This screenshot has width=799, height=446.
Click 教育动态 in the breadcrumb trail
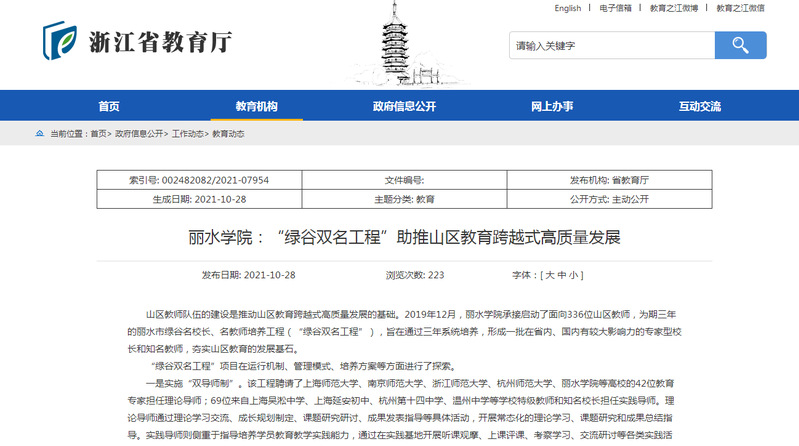[228, 133]
